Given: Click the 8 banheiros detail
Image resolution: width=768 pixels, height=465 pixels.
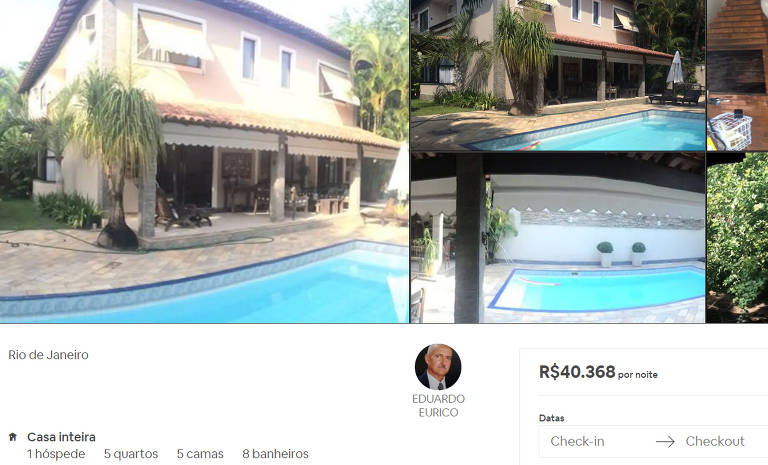Looking at the screenshot, I should [275, 454].
